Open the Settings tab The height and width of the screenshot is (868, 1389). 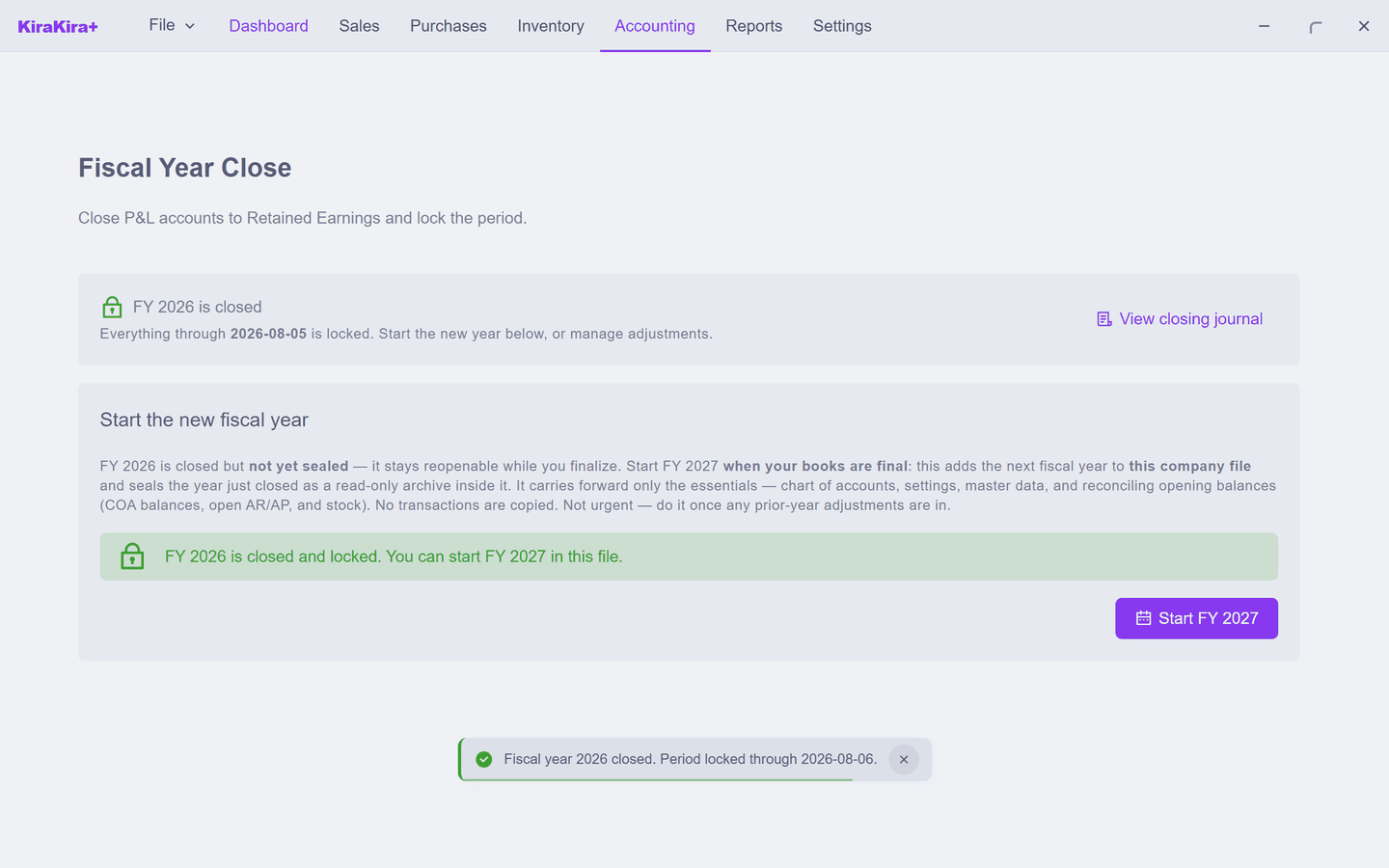pyautogui.click(x=842, y=26)
